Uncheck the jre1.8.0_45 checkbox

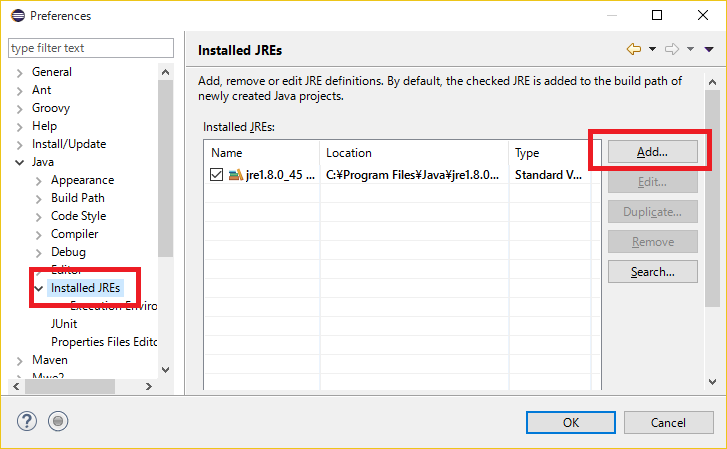pyautogui.click(x=217, y=175)
